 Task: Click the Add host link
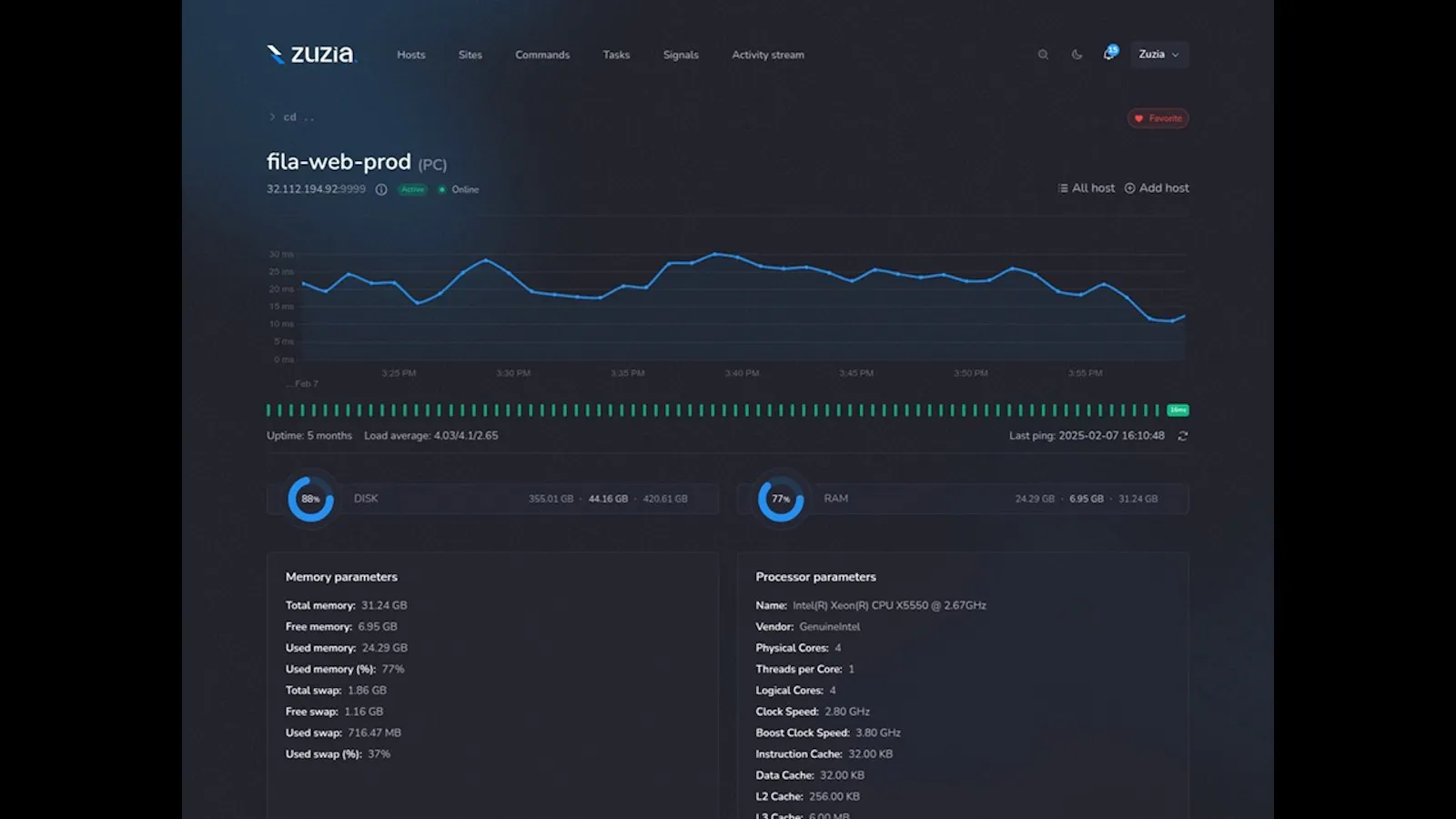(1157, 188)
